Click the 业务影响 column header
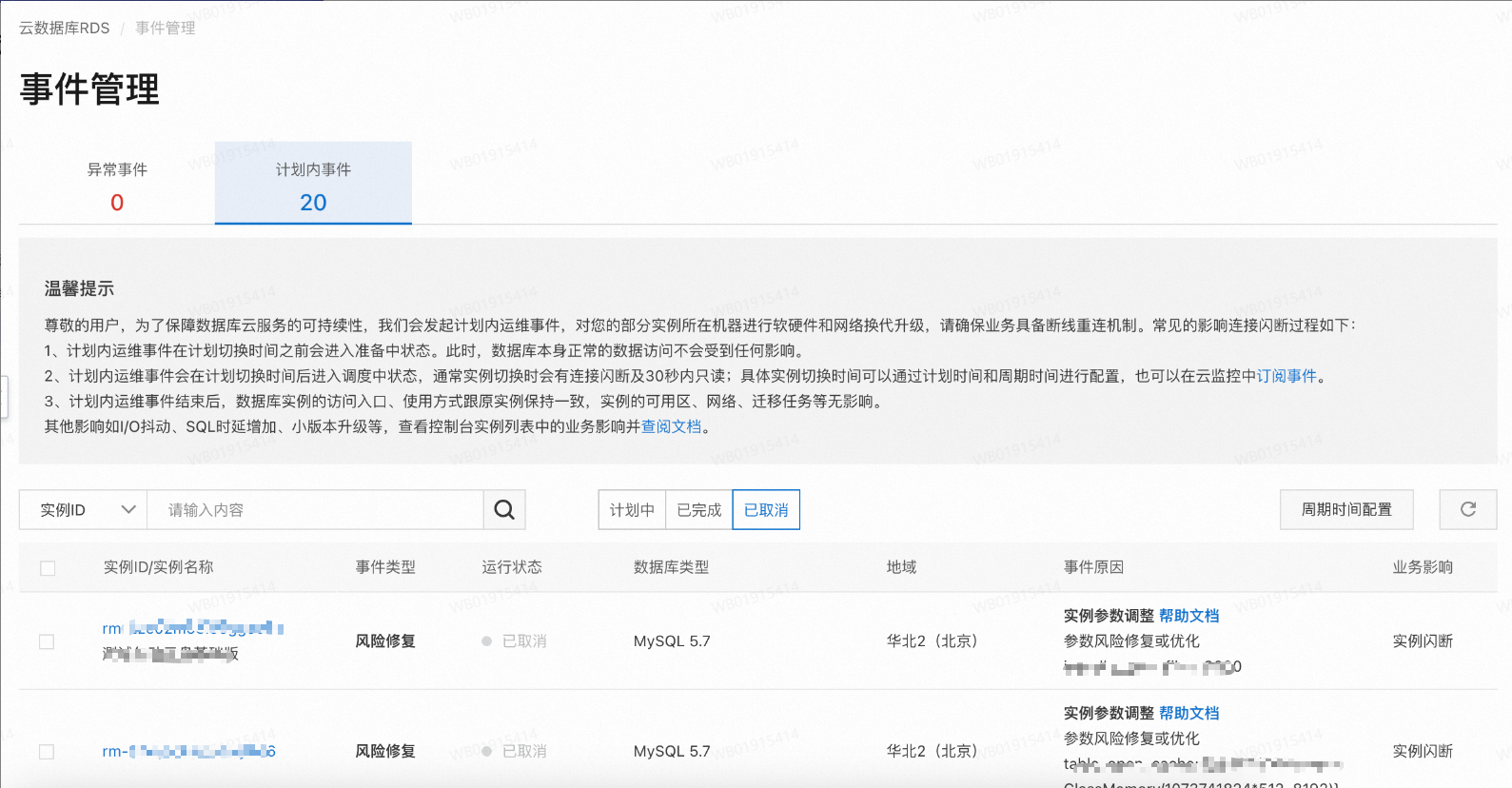This screenshot has width=1512, height=788. (x=1424, y=567)
